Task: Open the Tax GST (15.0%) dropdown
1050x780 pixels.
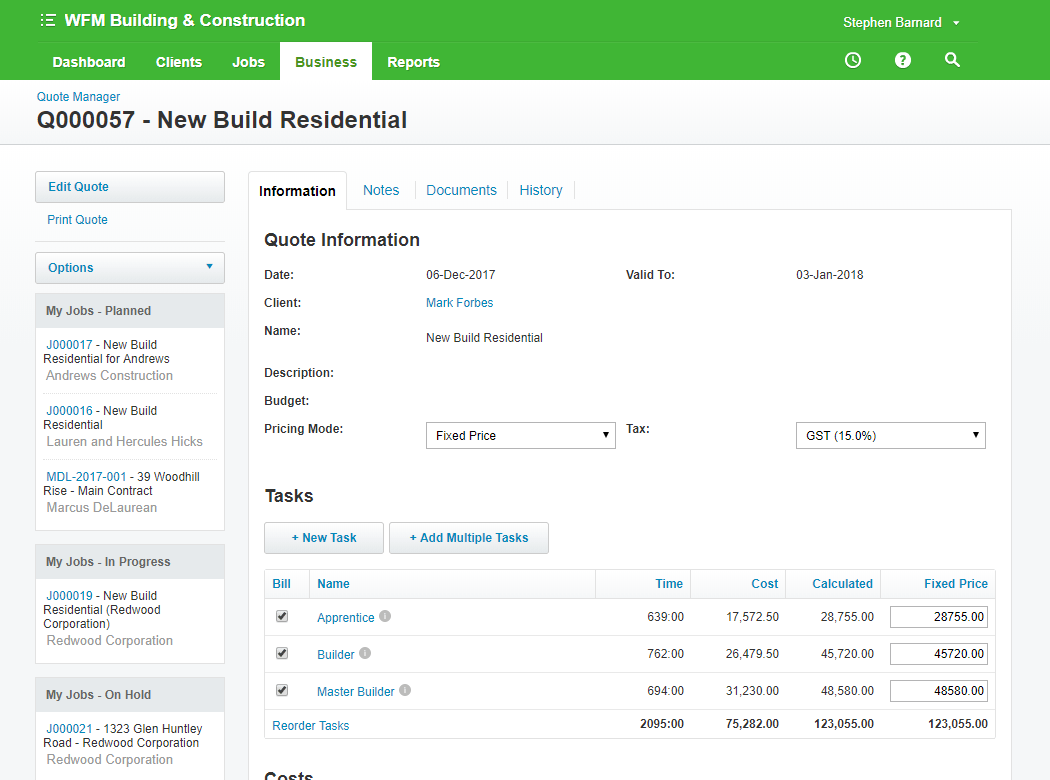Action: [891, 435]
